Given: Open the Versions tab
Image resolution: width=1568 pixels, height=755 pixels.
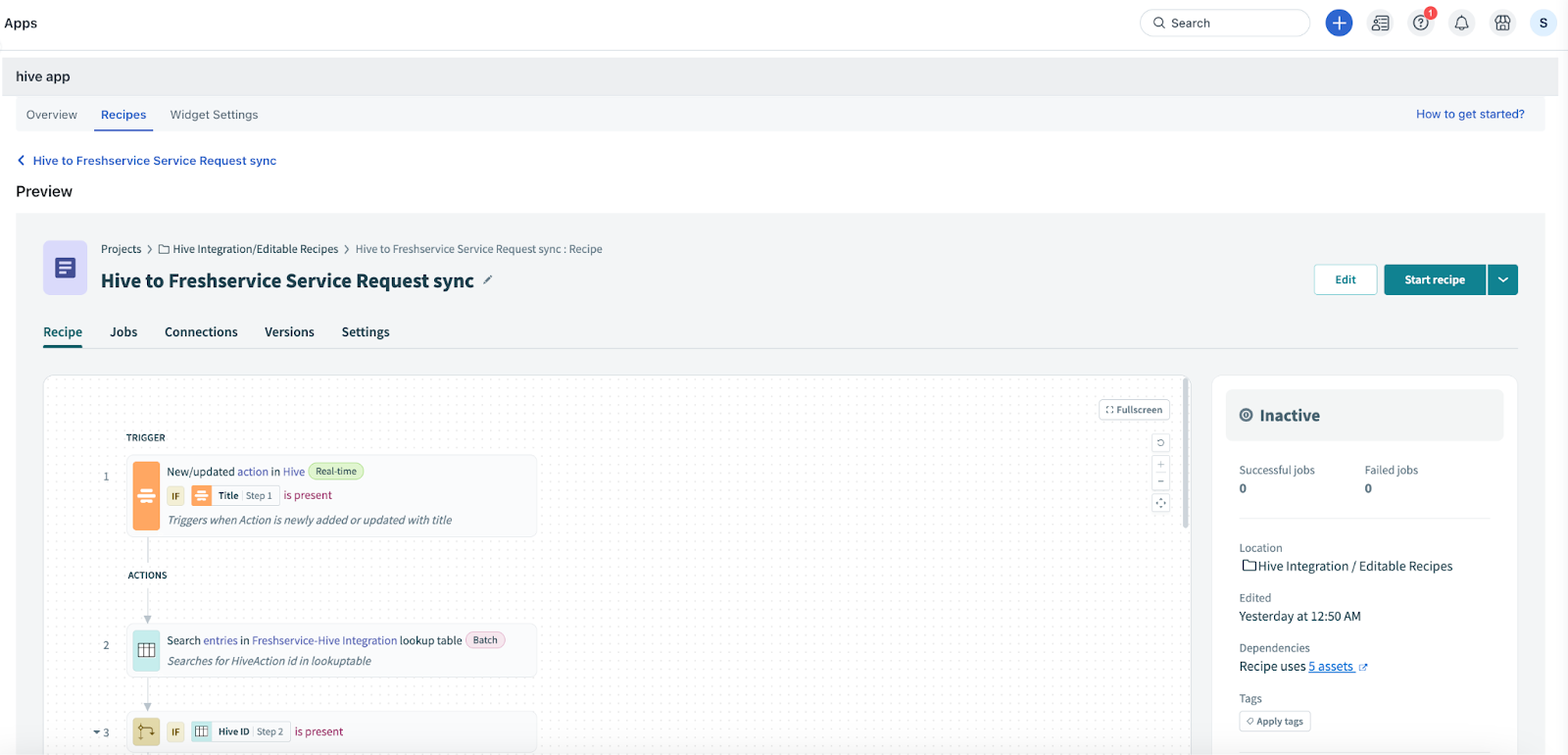Looking at the screenshot, I should pos(289,332).
